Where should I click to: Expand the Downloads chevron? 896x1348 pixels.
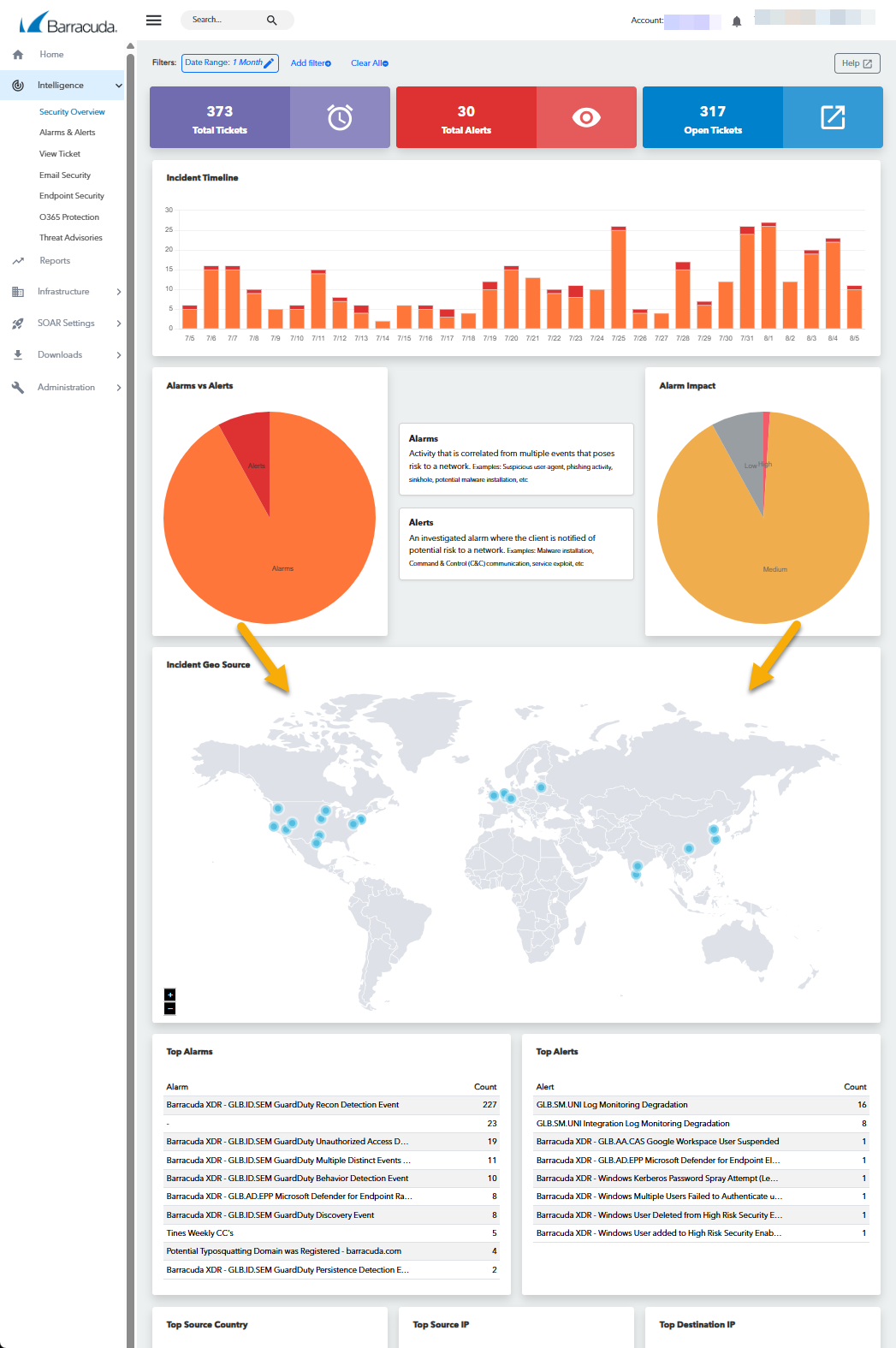119,355
